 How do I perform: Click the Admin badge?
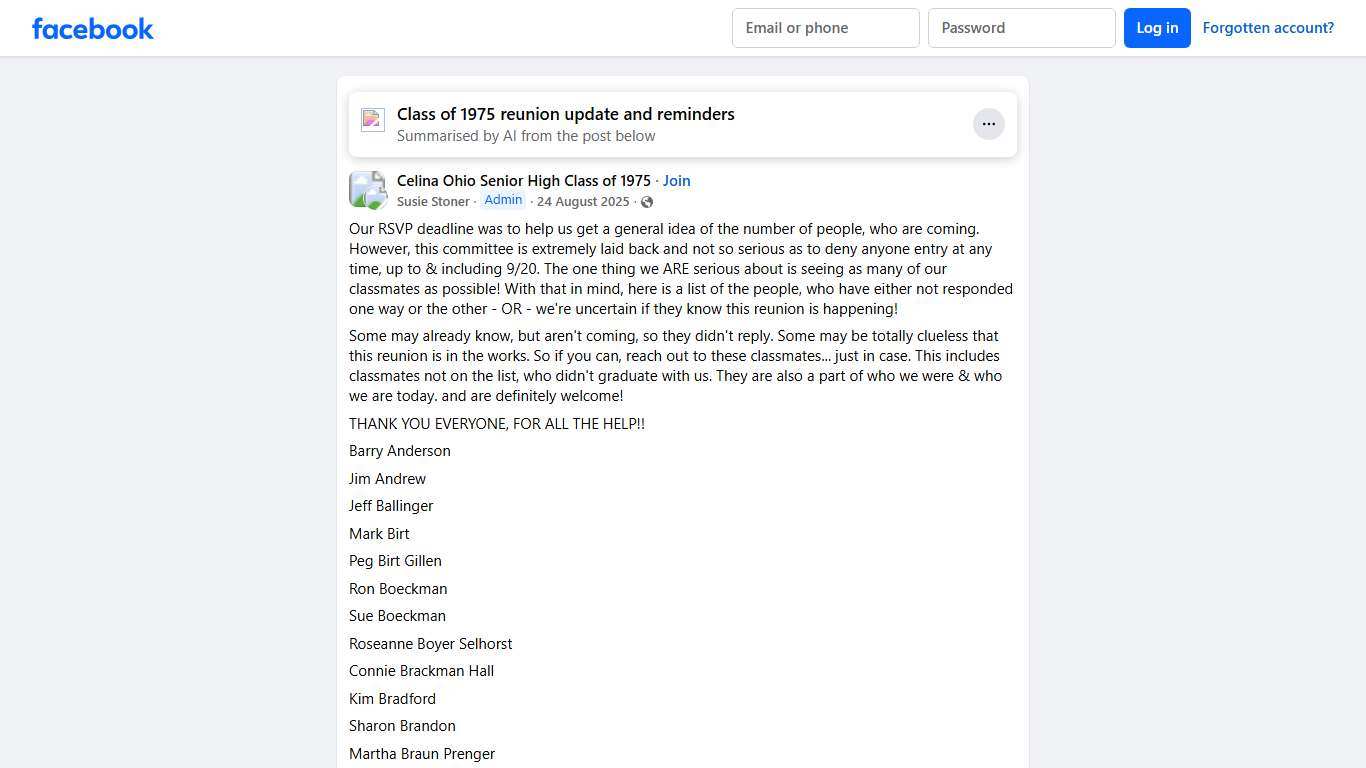503,200
